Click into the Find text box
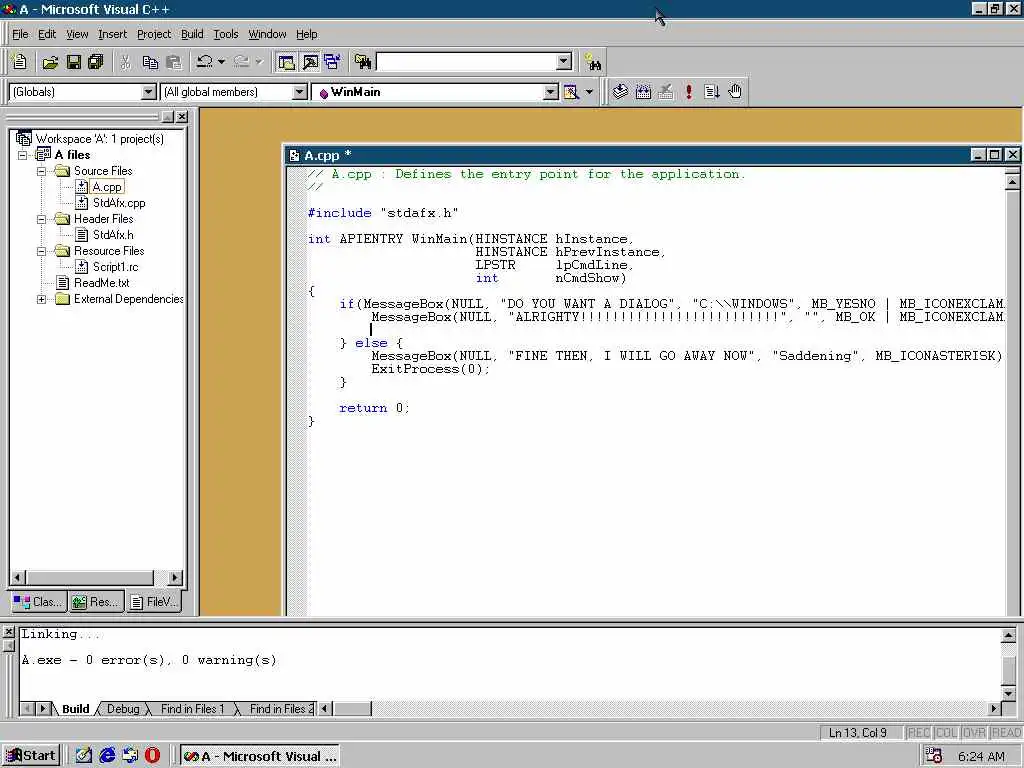 (x=466, y=62)
